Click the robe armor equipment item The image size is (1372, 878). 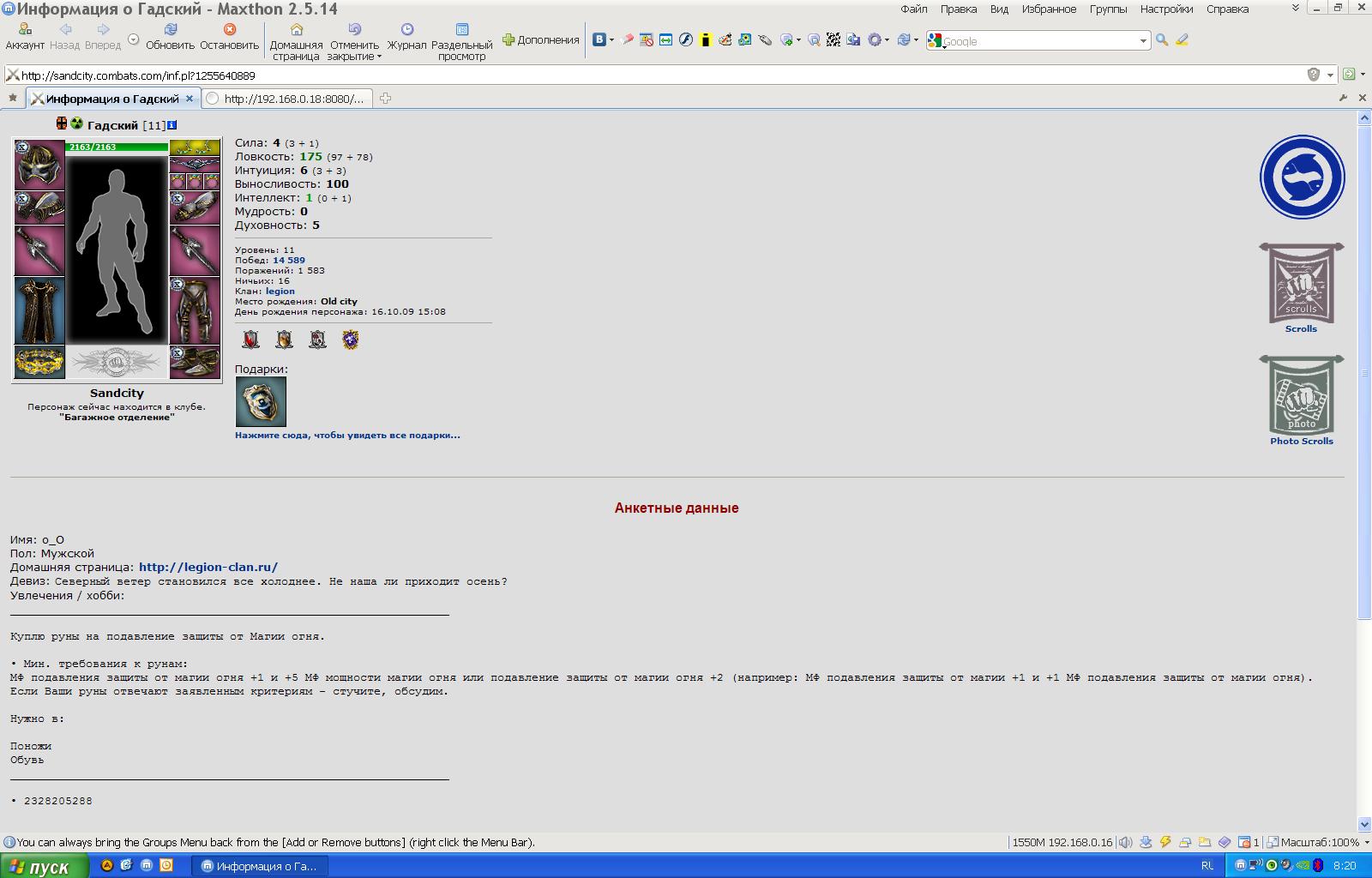tap(39, 310)
